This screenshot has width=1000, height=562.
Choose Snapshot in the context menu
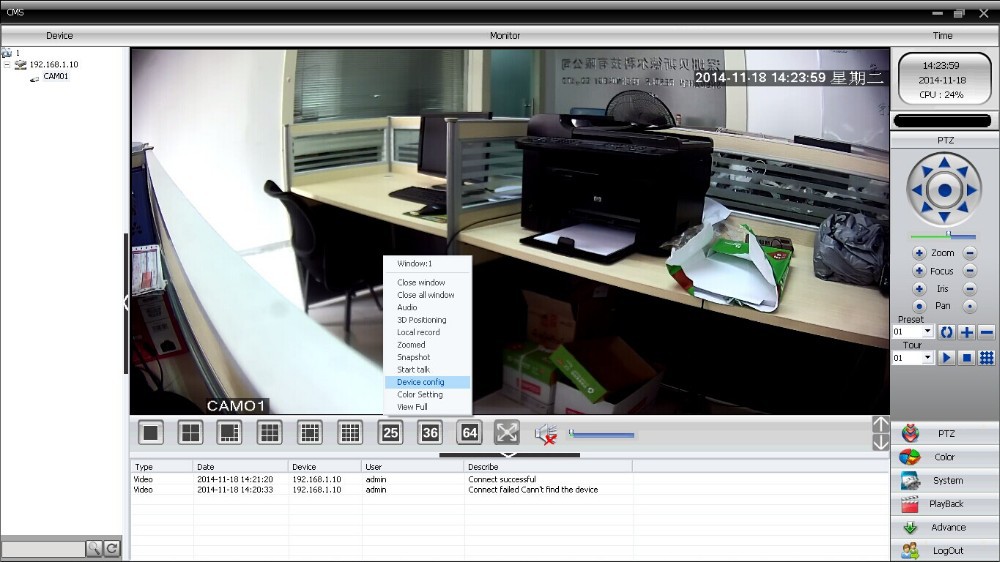(x=413, y=357)
